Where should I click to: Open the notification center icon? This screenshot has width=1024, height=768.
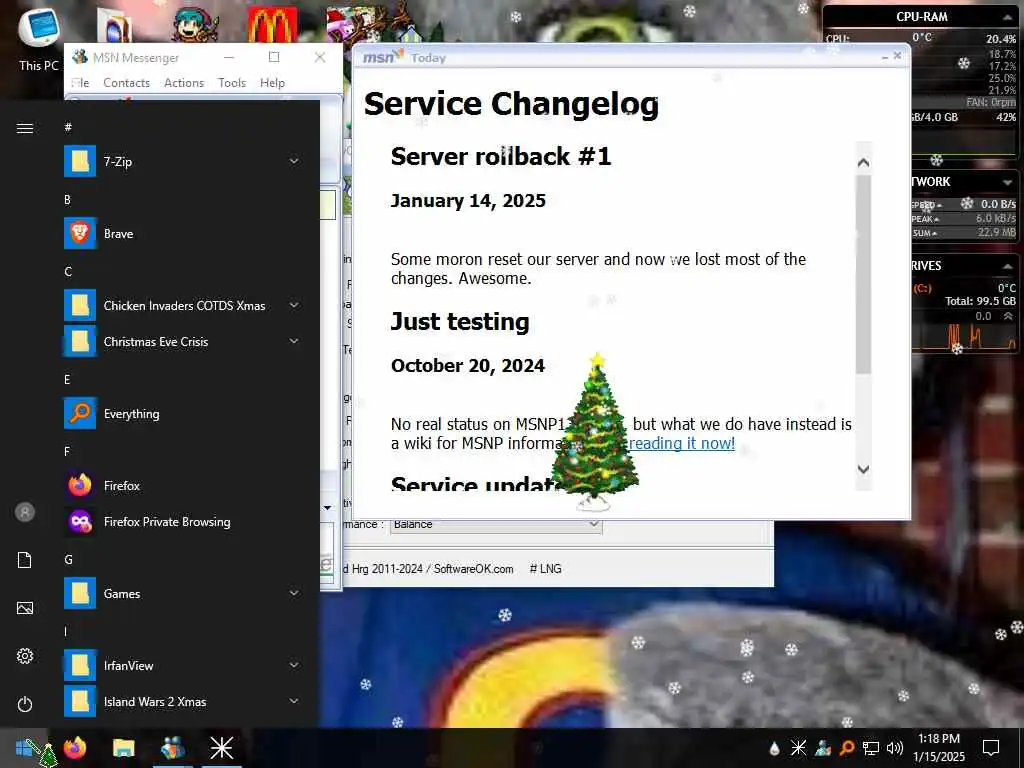tap(991, 748)
